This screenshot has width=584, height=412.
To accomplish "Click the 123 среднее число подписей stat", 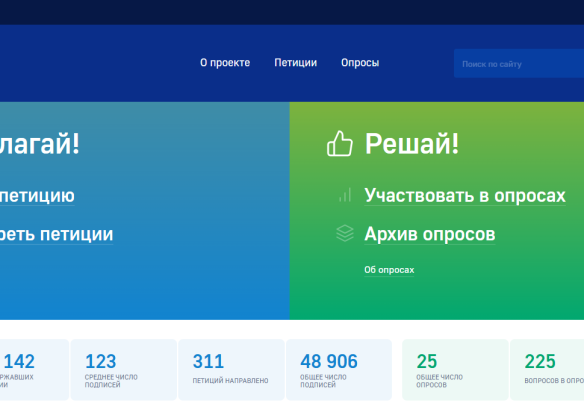I will coord(124,370).
